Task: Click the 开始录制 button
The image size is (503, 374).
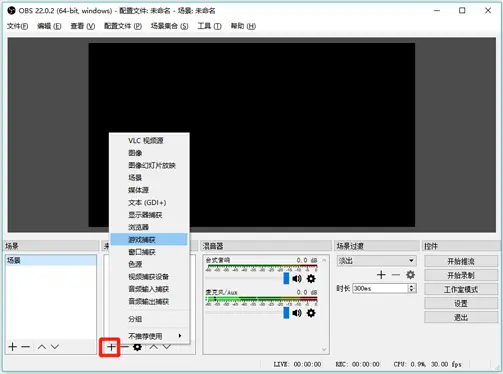Action: [461, 275]
